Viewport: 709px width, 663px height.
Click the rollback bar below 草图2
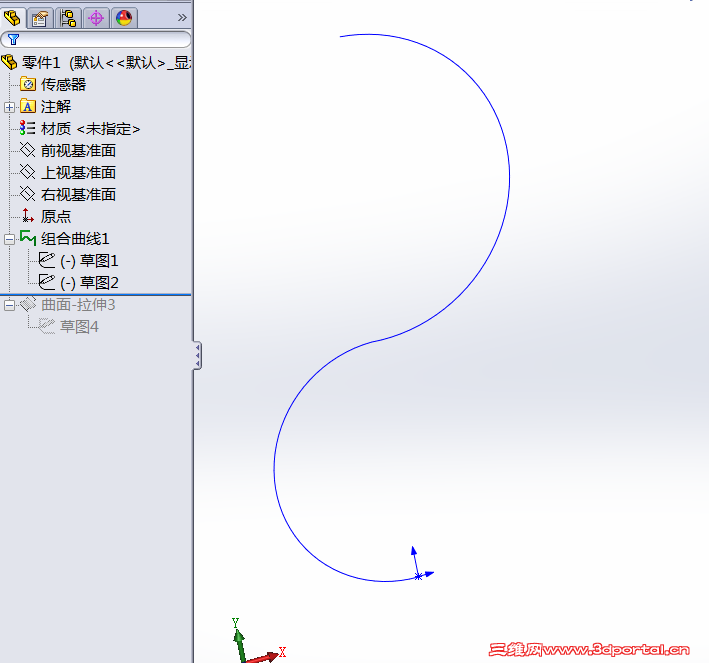pos(96,294)
